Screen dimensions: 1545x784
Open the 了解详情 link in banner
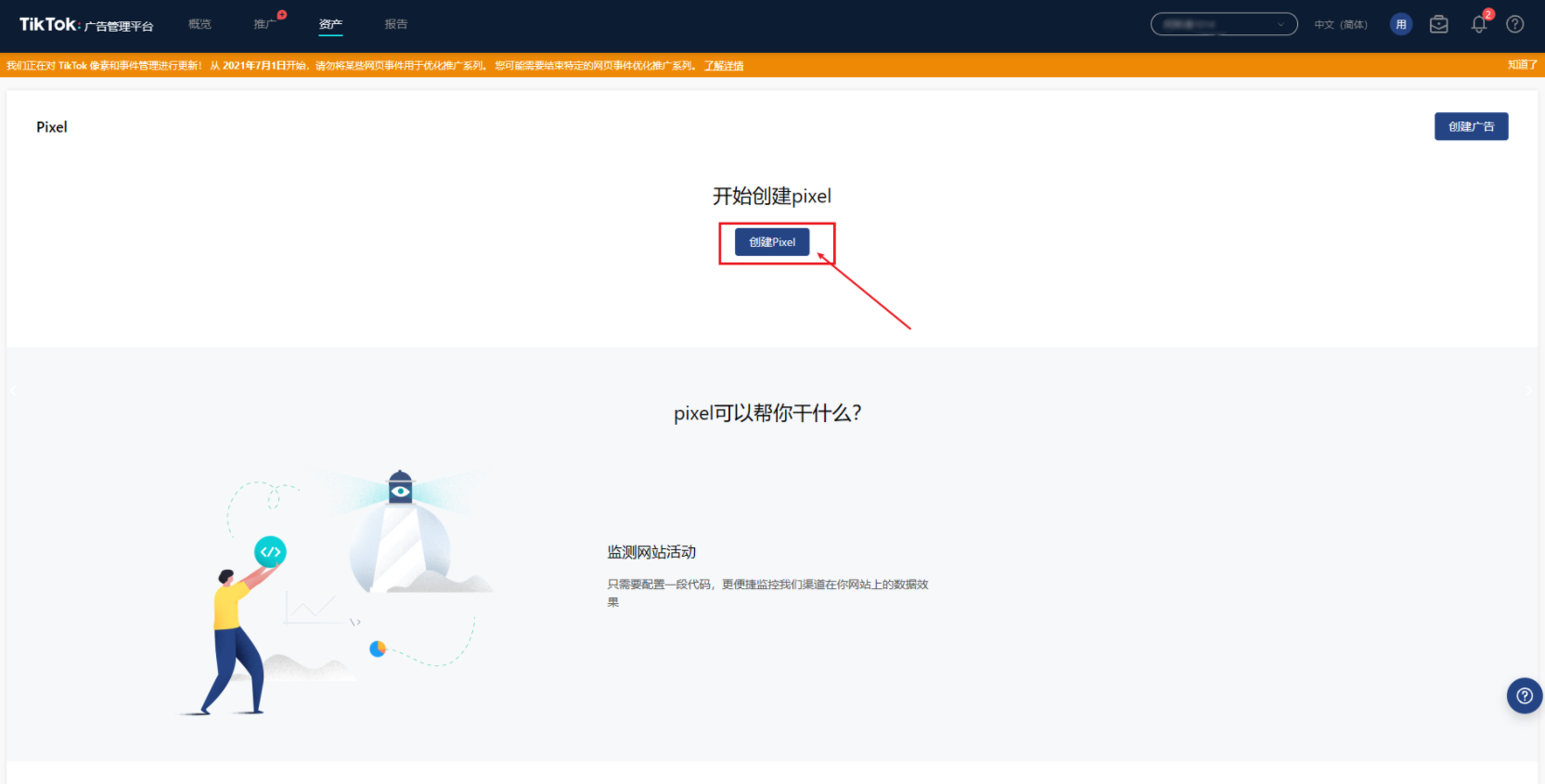[x=724, y=66]
